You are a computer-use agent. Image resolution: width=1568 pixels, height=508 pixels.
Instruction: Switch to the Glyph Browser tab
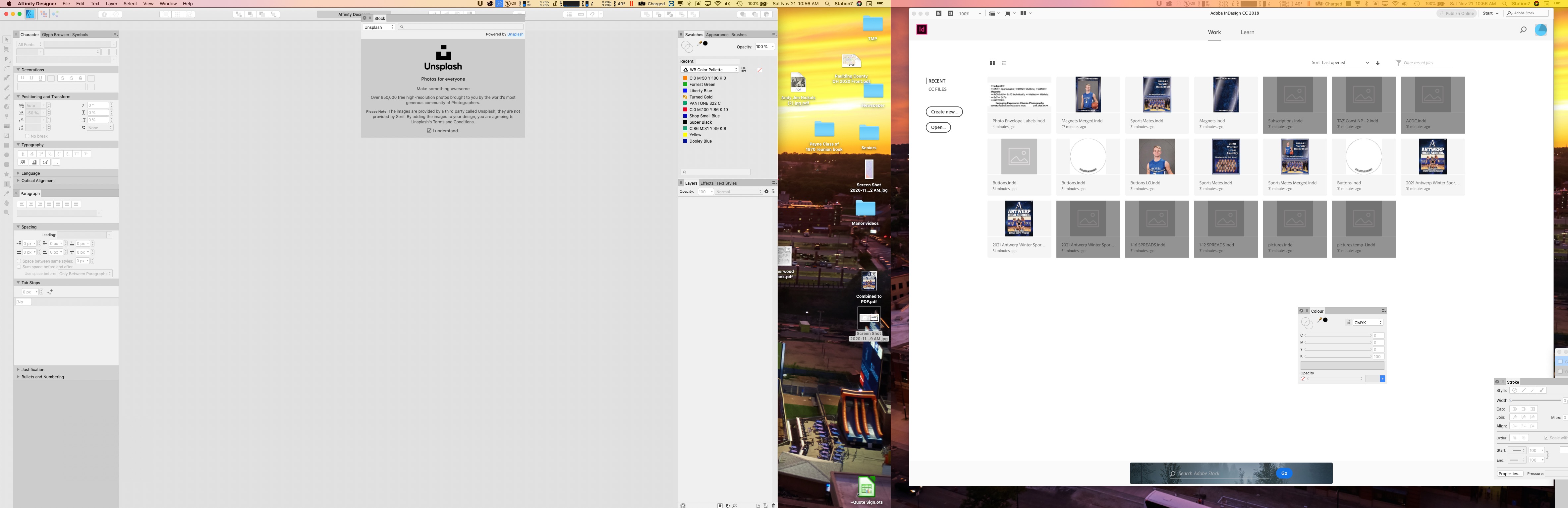coord(55,35)
